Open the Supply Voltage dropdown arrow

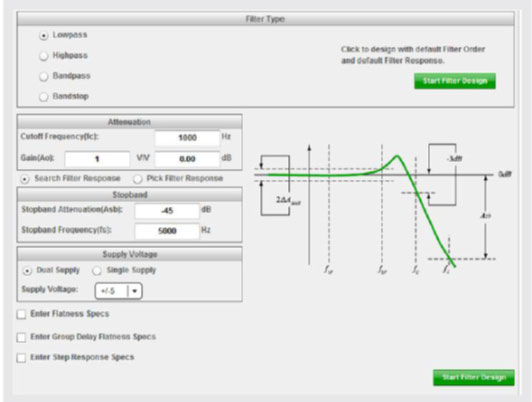point(135,291)
